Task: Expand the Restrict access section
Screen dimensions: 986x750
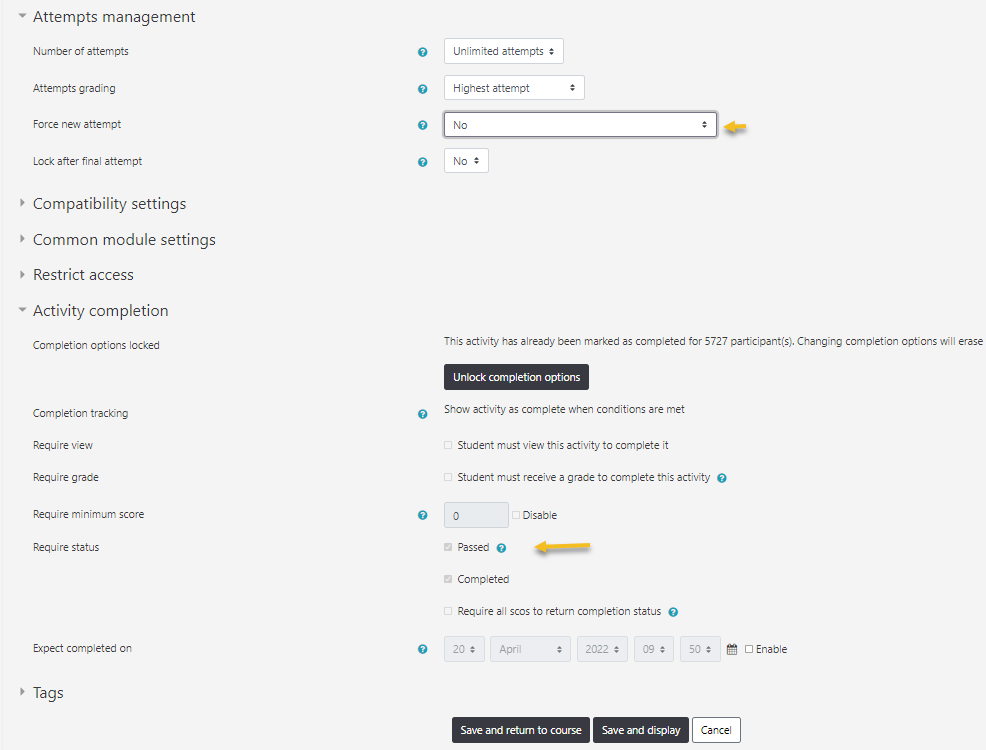Action: click(x=83, y=275)
